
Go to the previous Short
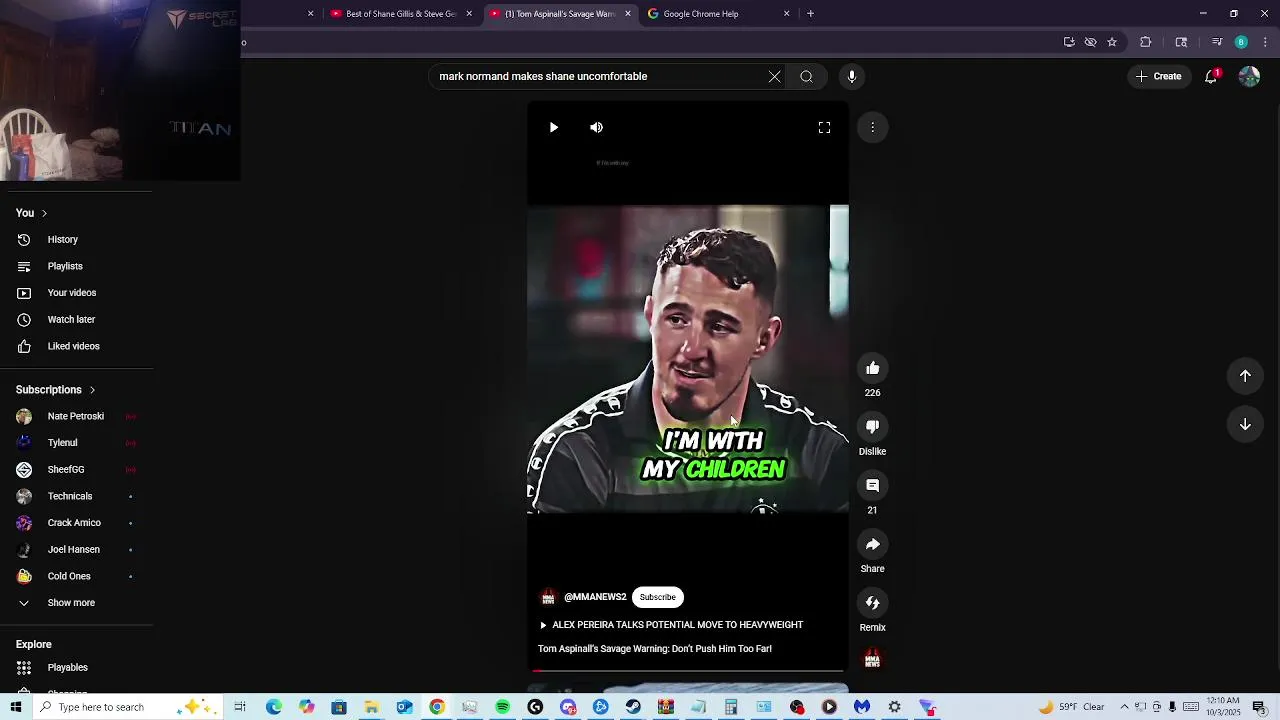tap(1245, 376)
